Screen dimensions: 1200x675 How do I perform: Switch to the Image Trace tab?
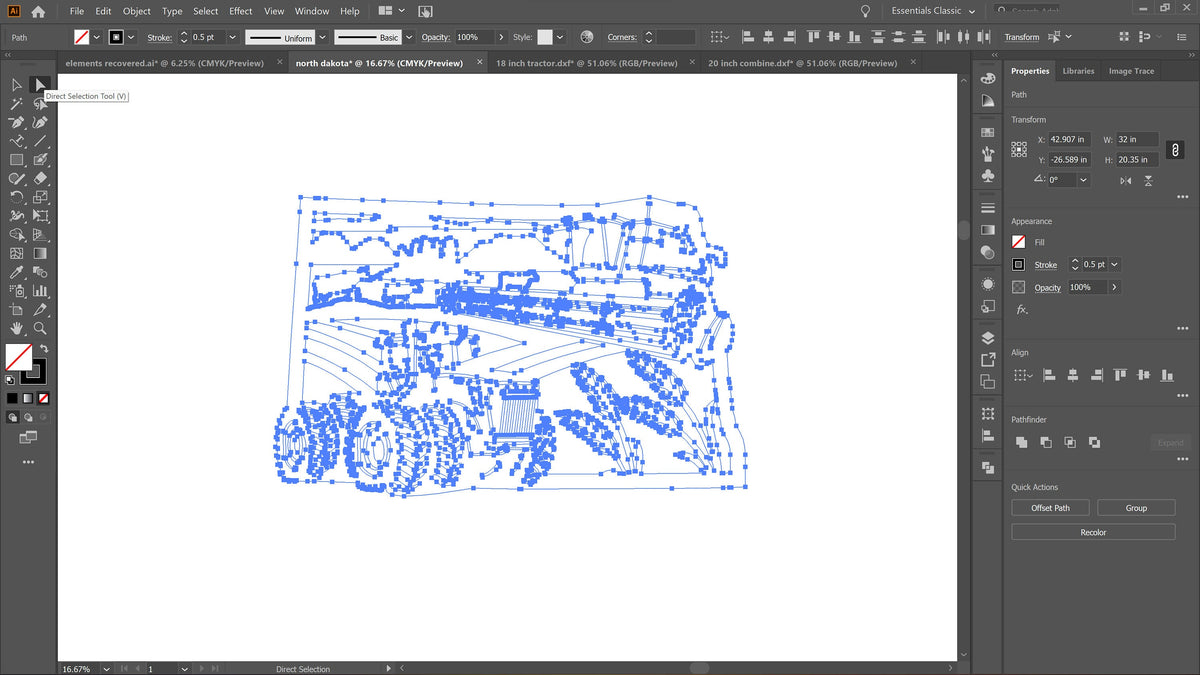click(x=1131, y=71)
